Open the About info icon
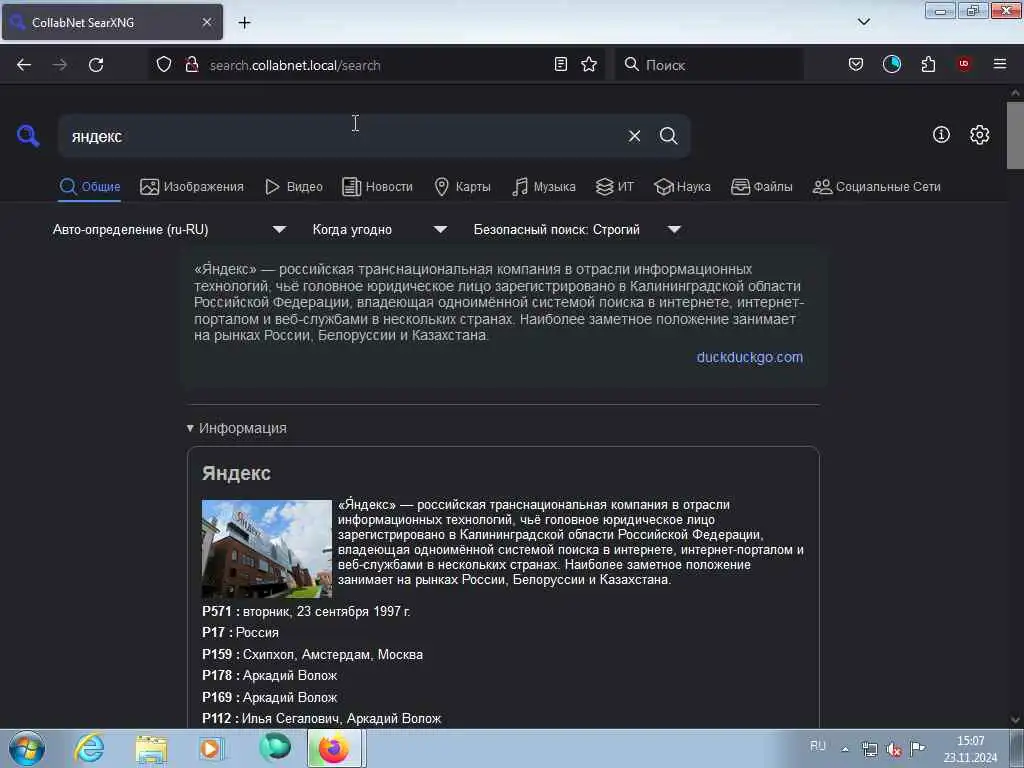The height and width of the screenshot is (768, 1024). 941,135
